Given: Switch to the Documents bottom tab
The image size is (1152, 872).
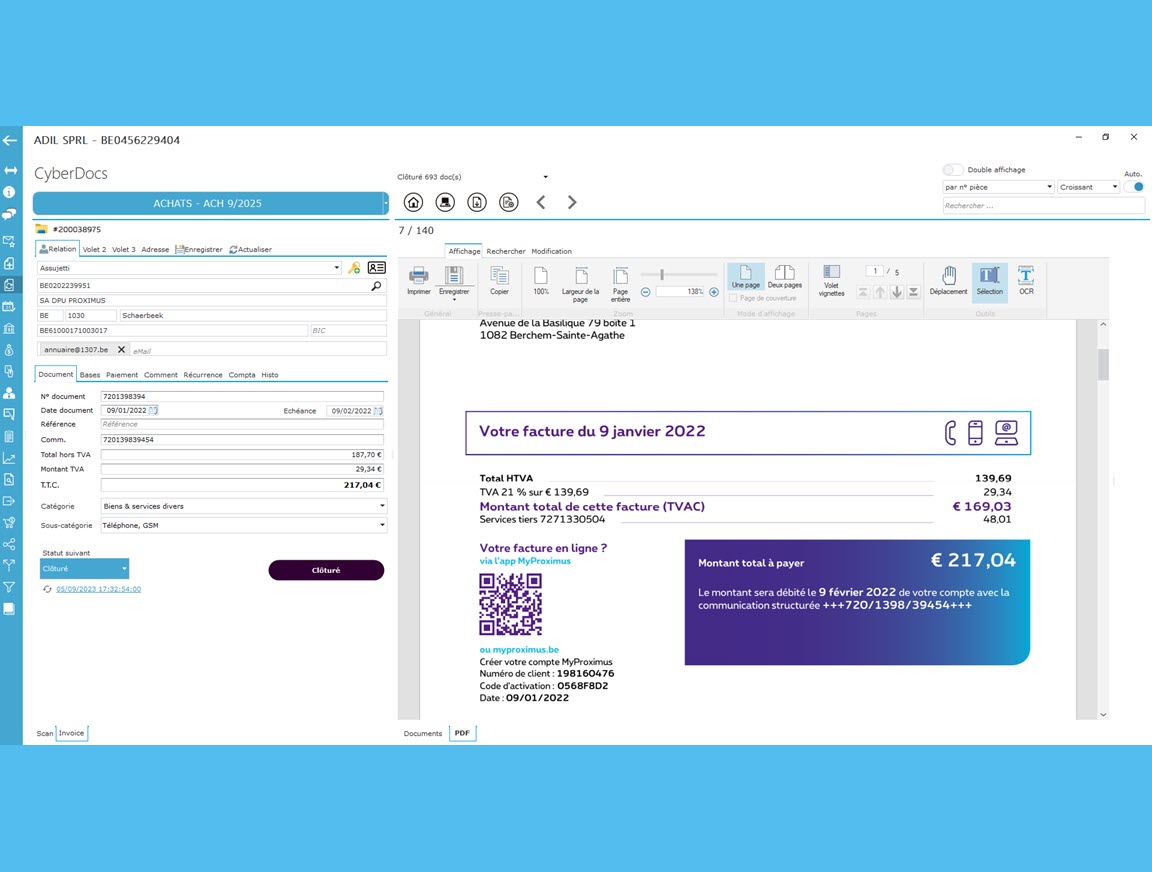Looking at the screenshot, I should click(423, 733).
